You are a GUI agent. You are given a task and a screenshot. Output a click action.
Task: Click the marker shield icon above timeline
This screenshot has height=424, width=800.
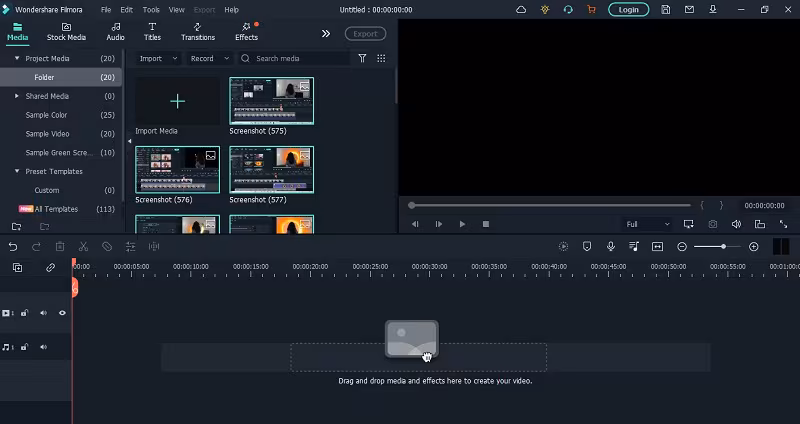(x=586, y=246)
